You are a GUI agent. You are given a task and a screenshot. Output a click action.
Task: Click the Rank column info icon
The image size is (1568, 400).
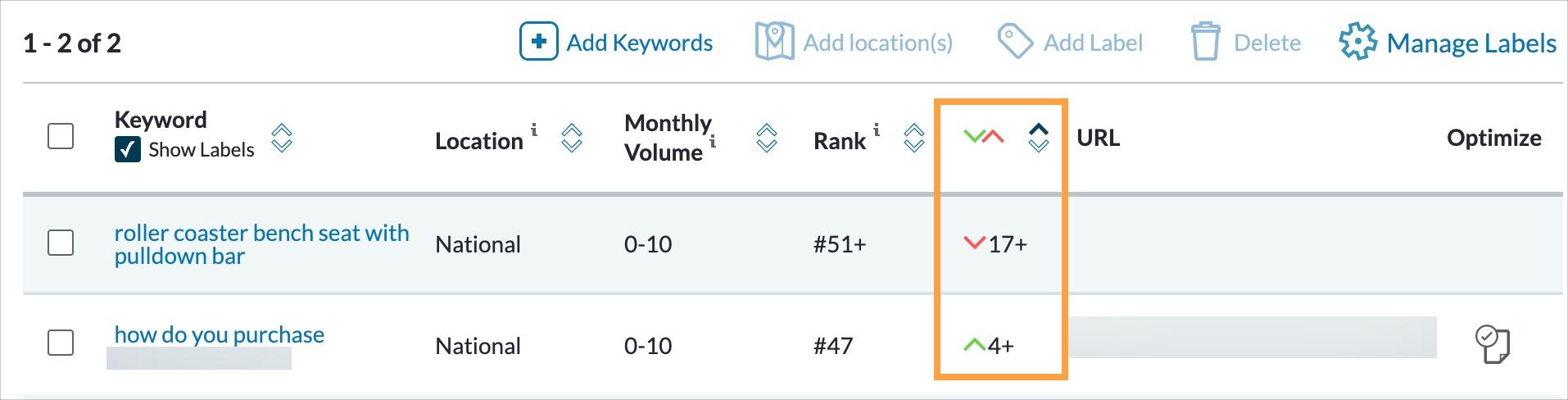pyautogui.click(x=877, y=130)
